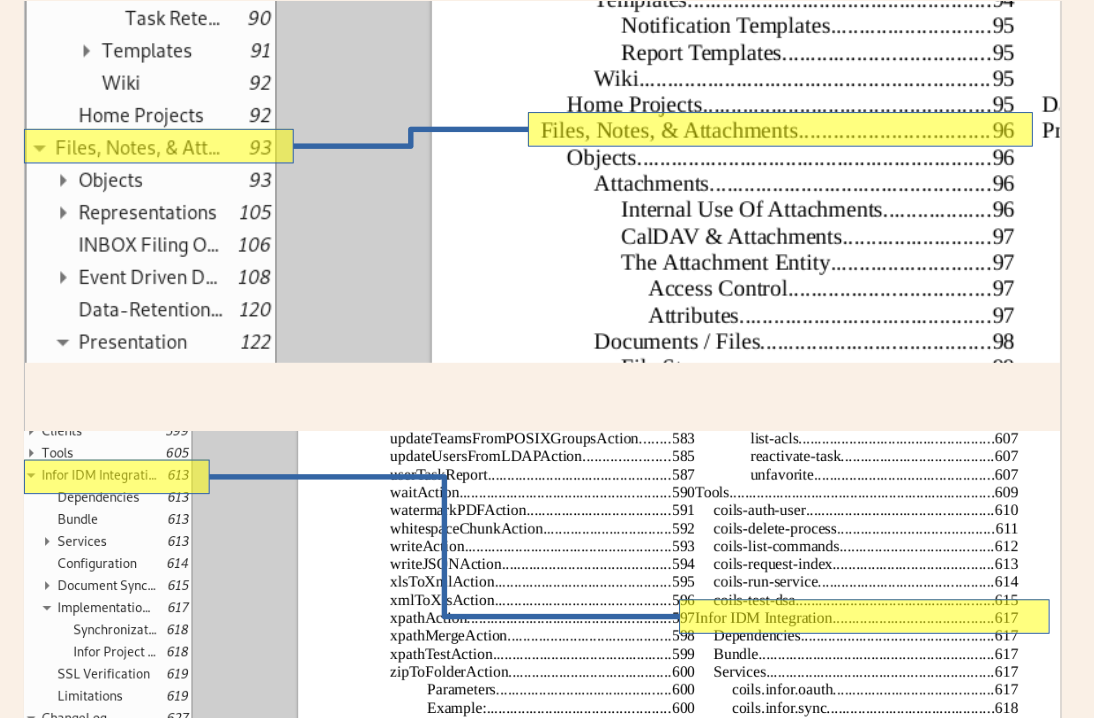Open the Wiki page 92 outline entry
The height and width of the screenshot is (718, 1094).
pos(186,83)
